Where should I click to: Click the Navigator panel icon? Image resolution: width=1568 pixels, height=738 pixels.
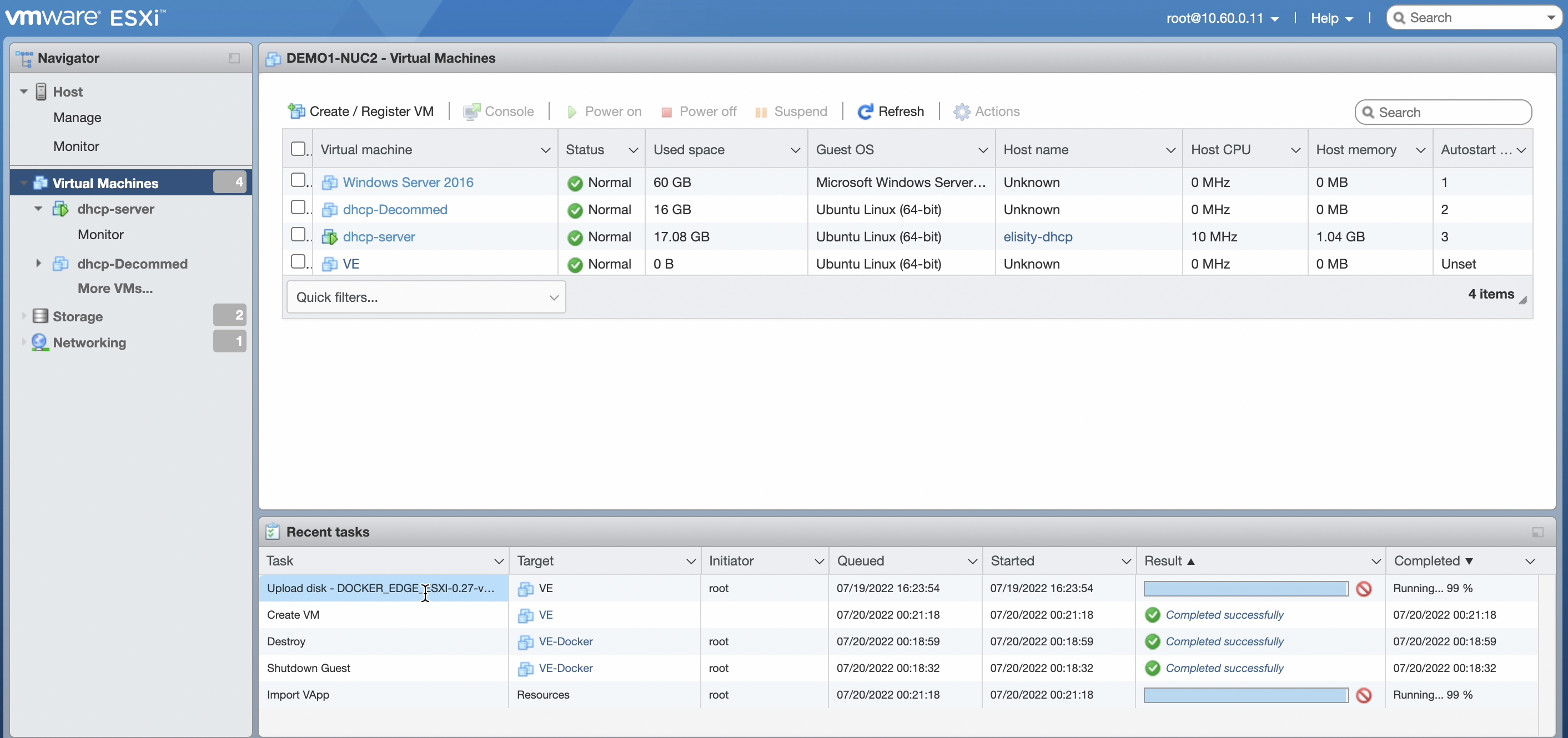click(x=24, y=58)
